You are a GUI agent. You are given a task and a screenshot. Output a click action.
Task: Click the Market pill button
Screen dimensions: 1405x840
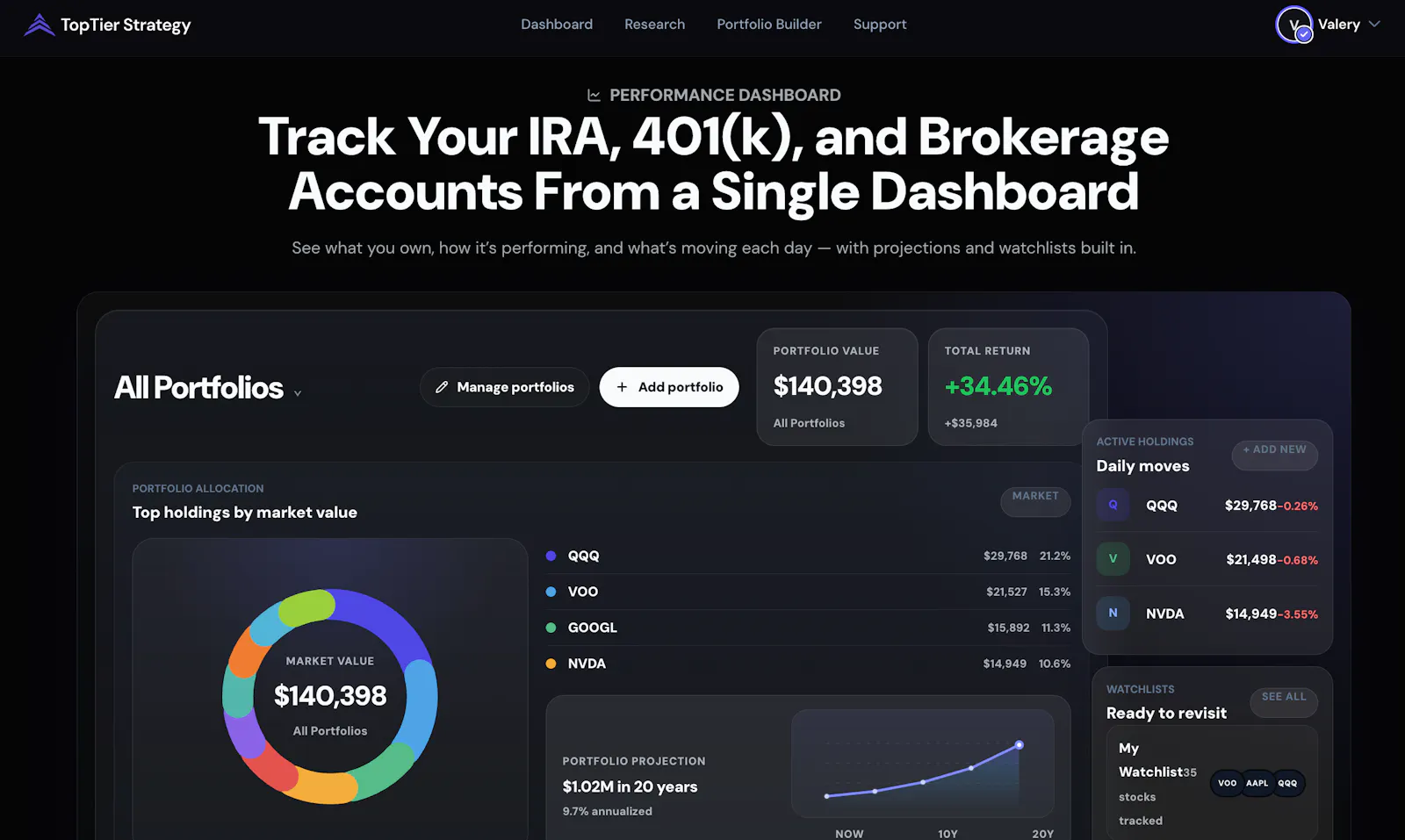click(1035, 501)
